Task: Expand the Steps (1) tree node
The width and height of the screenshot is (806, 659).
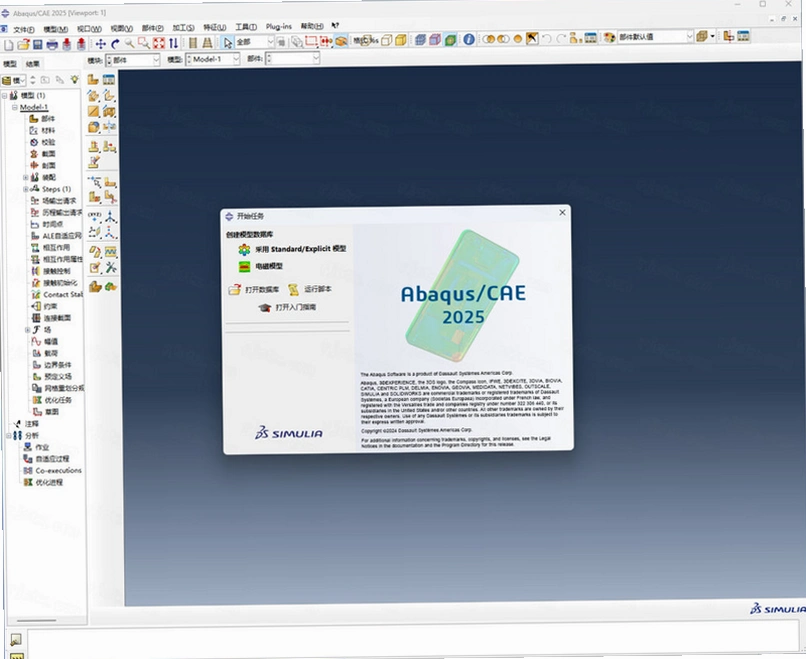Action: 26,189
